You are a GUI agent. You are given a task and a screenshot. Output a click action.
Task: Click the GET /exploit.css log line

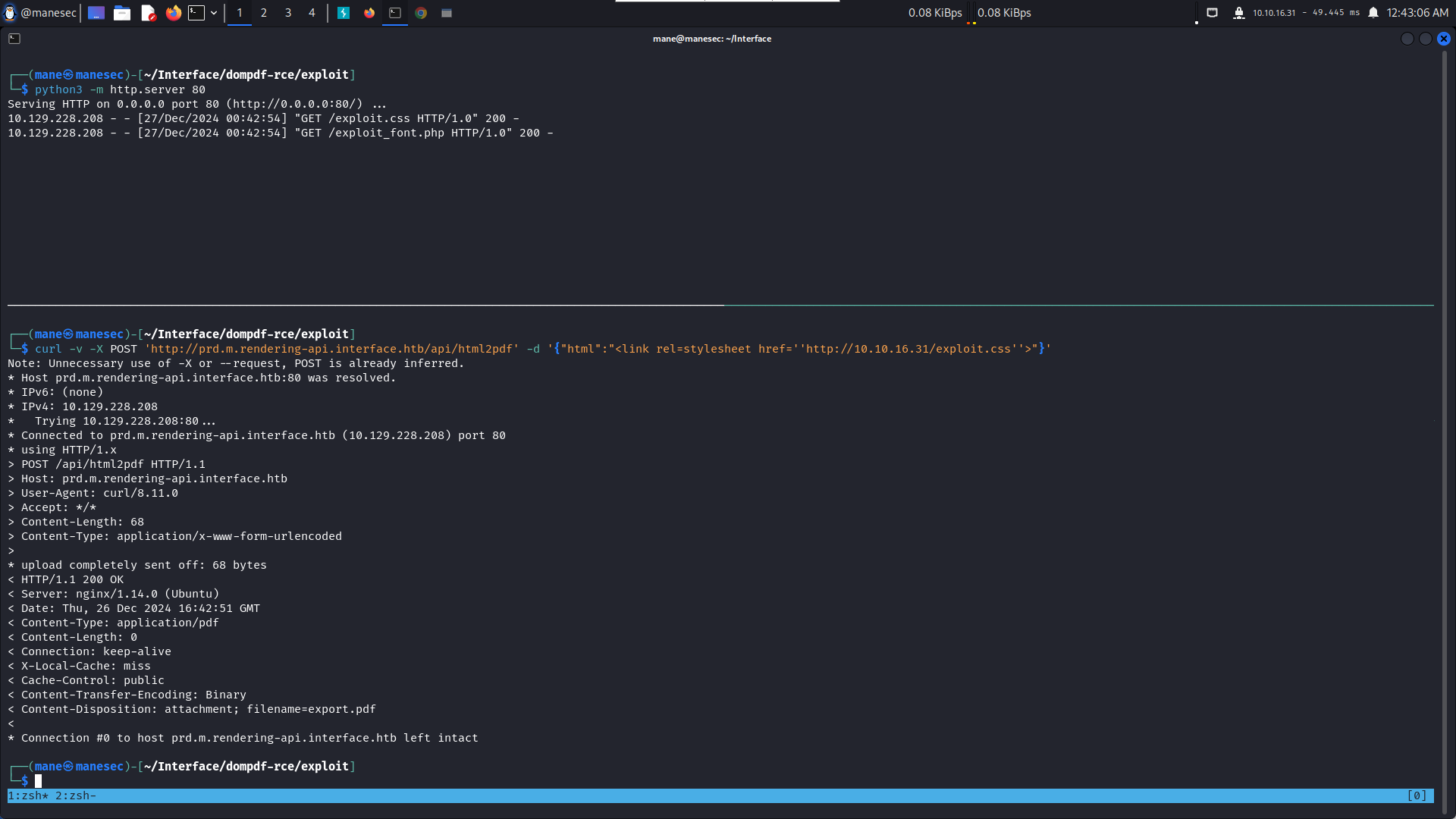[263, 118]
